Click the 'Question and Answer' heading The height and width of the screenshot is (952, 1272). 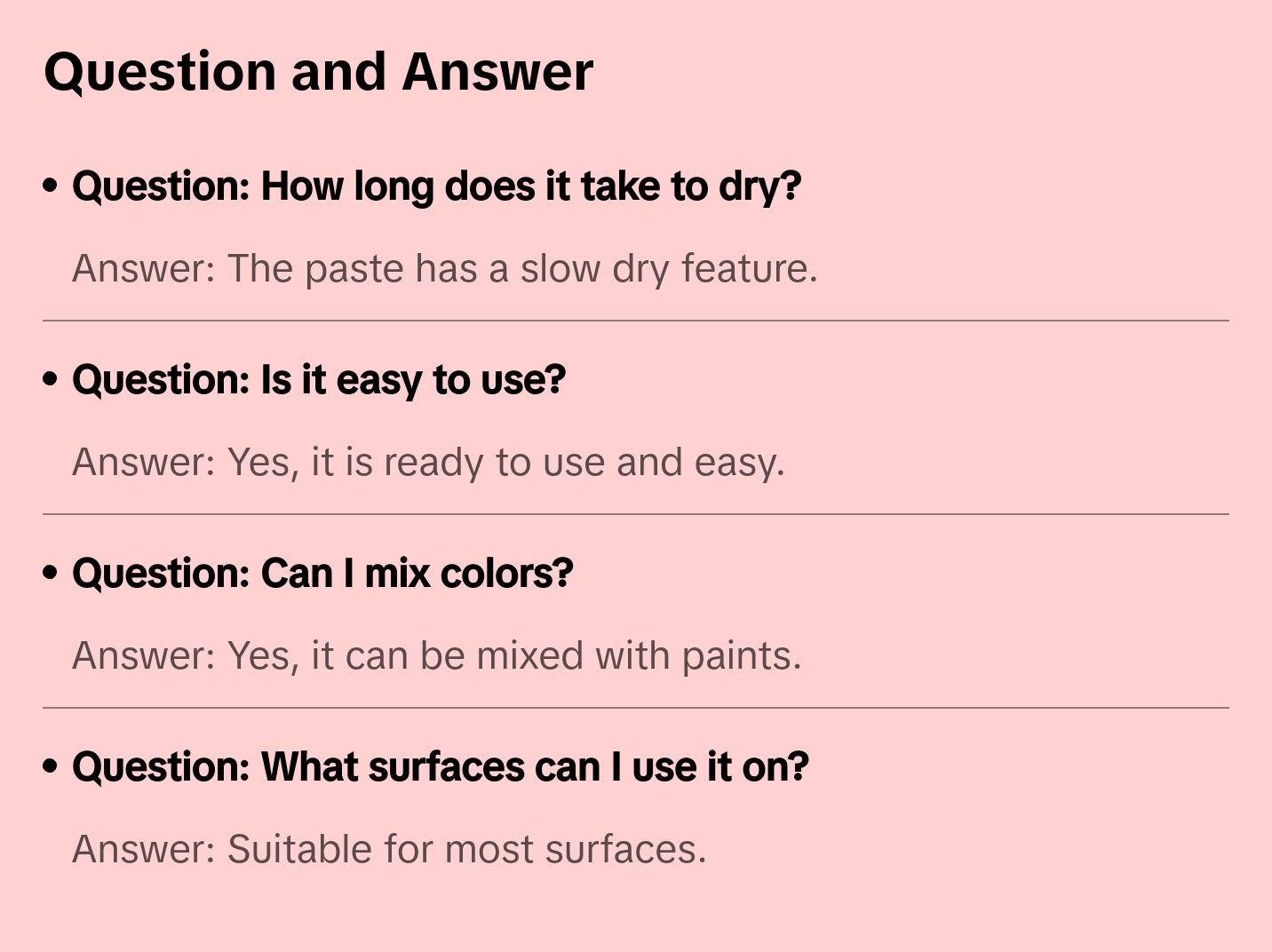318,71
